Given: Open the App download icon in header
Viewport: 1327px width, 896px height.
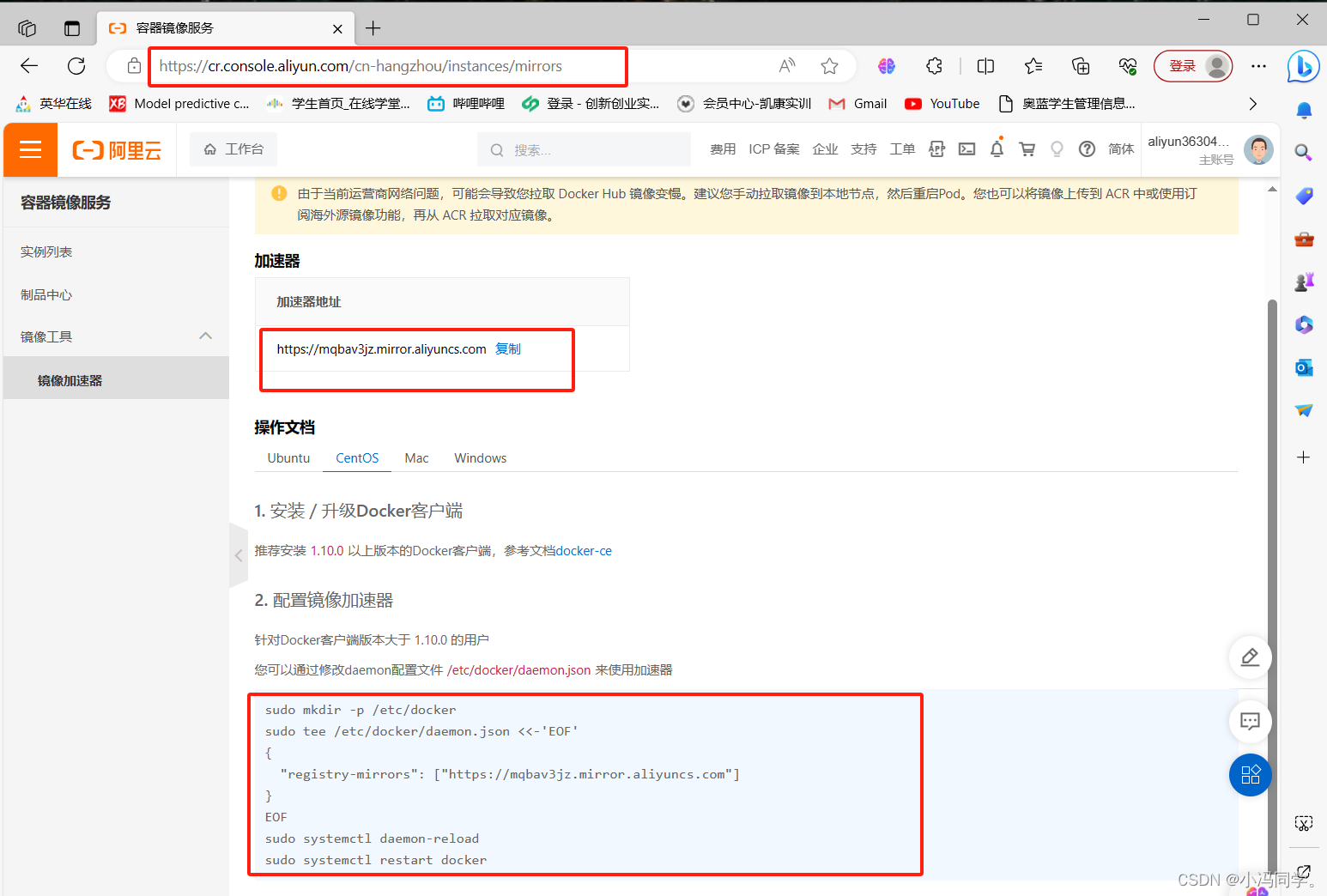Looking at the screenshot, I should [x=936, y=149].
